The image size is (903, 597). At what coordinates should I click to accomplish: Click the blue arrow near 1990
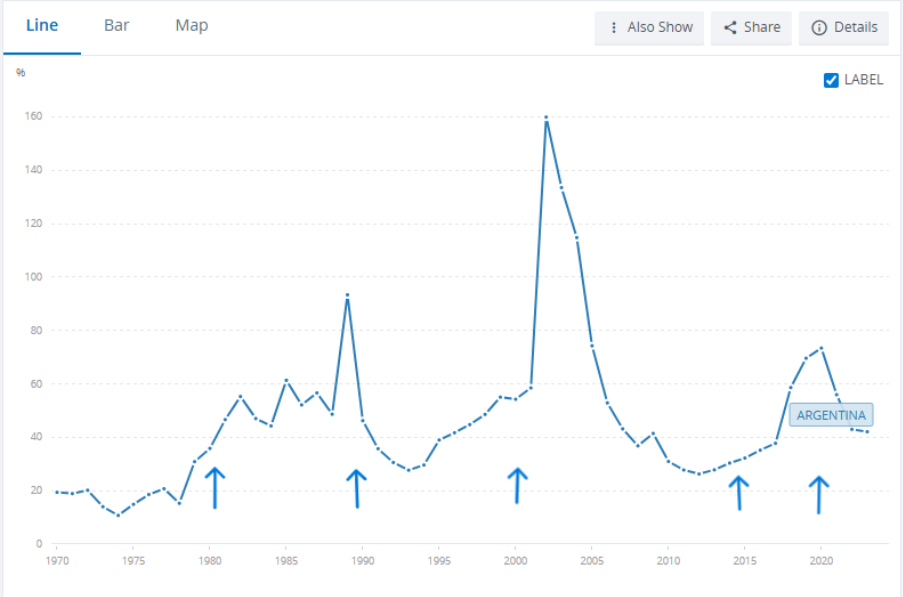[x=357, y=488]
